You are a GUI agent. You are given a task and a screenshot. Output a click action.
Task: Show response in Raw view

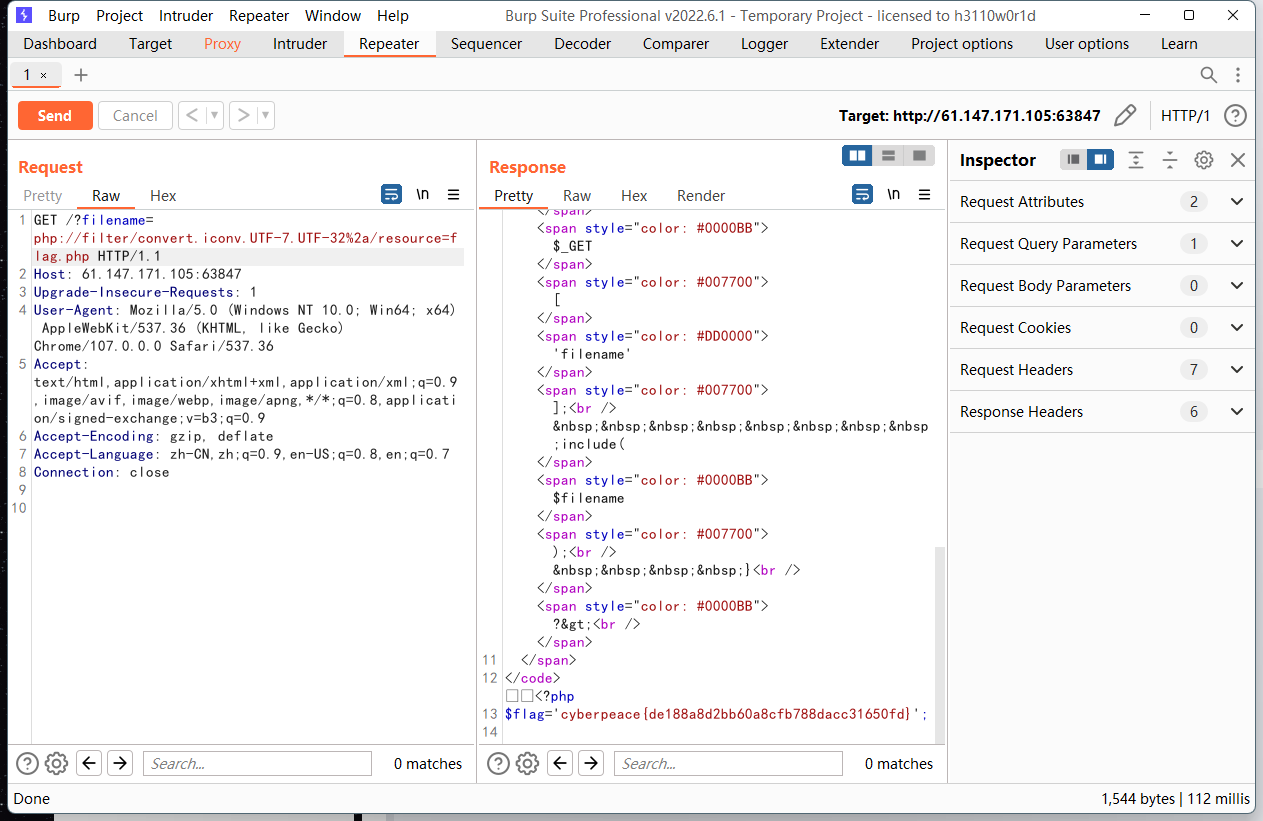pyautogui.click(x=577, y=196)
